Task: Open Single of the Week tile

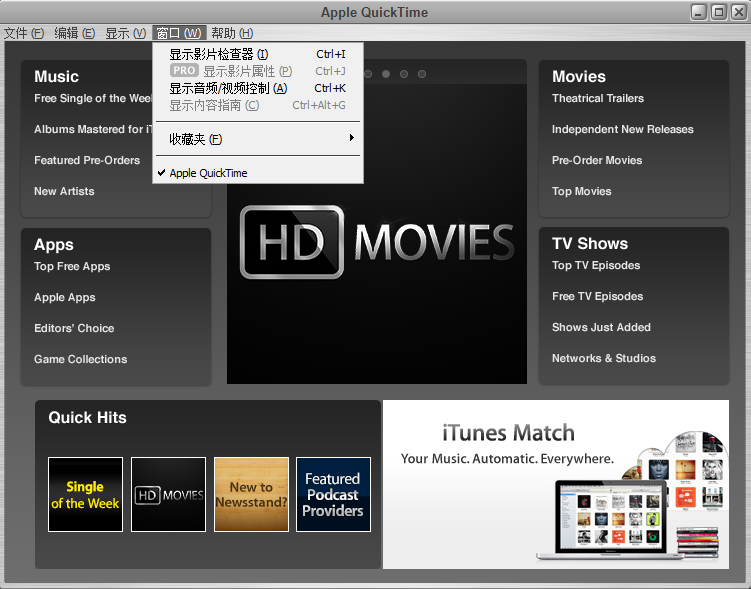Action: (85, 494)
